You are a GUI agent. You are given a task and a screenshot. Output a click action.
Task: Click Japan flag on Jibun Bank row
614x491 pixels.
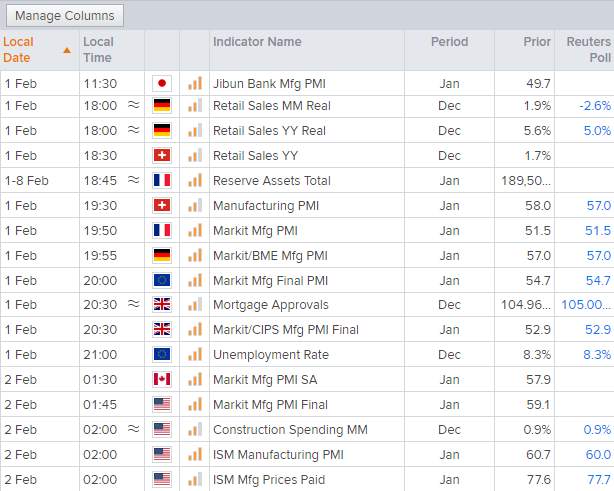(162, 83)
